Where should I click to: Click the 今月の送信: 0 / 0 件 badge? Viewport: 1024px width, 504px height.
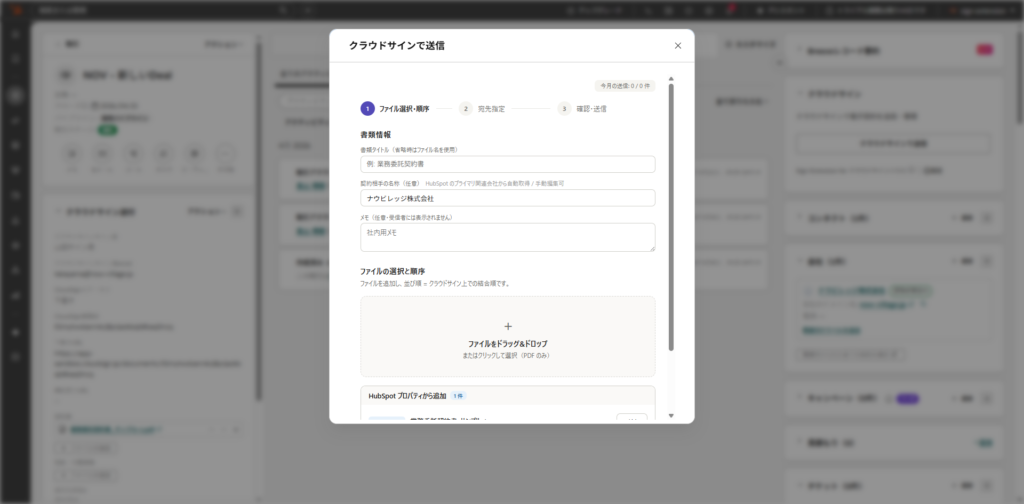pos(624,86)
